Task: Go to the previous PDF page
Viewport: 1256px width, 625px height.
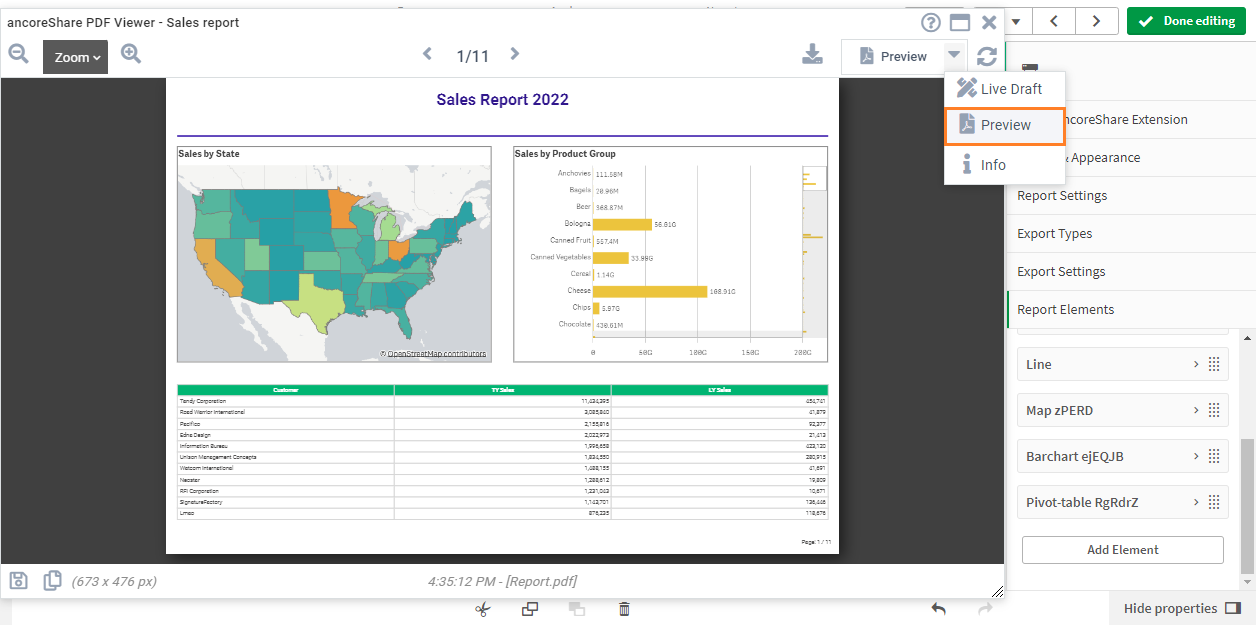Action: coord(427,55)
